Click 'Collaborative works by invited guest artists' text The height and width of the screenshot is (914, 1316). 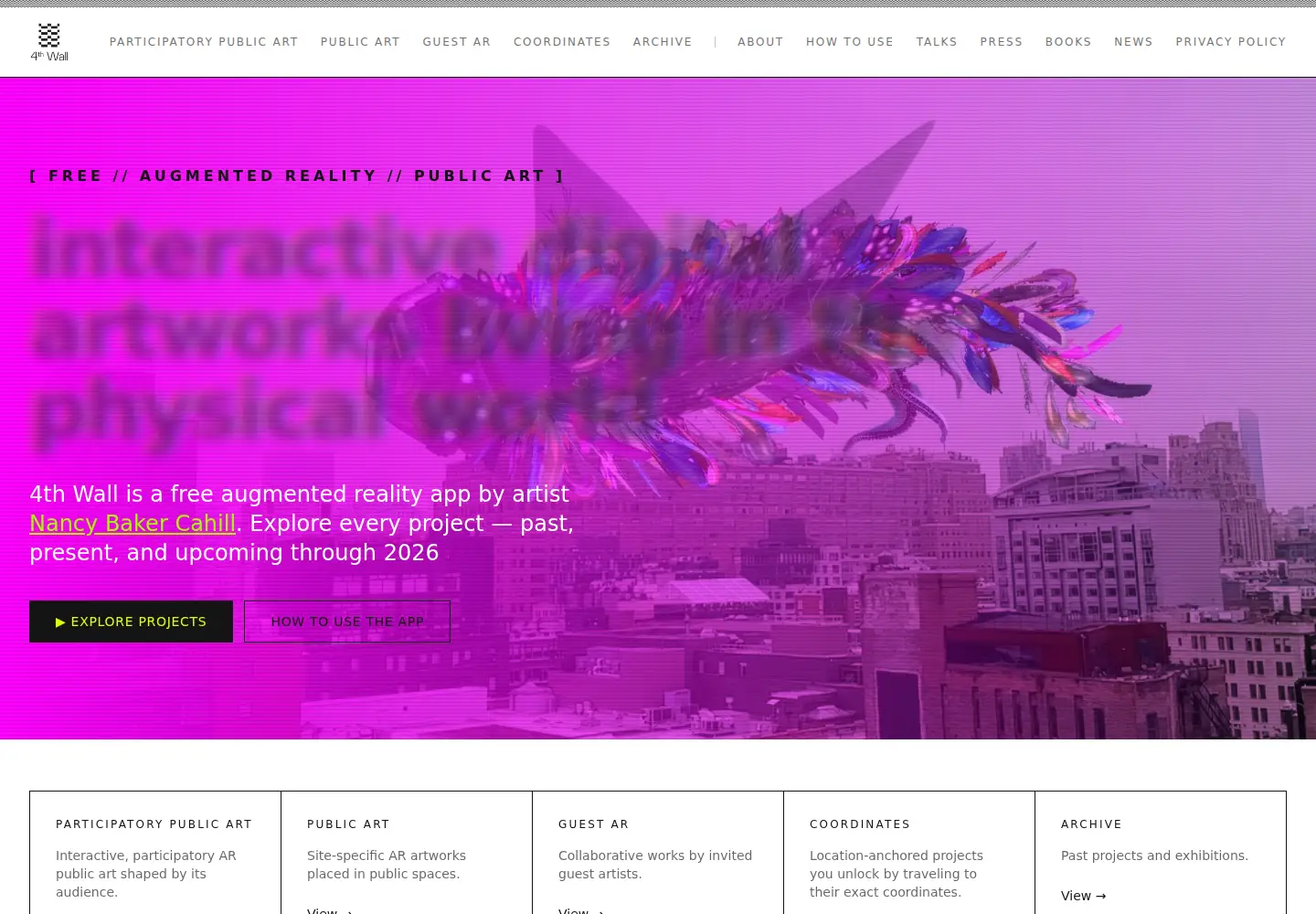(x=655, y=865)
